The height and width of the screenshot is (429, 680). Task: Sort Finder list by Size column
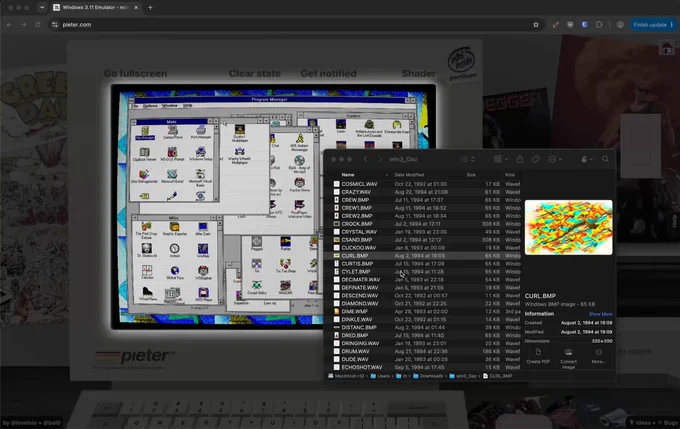click(471, 175)
